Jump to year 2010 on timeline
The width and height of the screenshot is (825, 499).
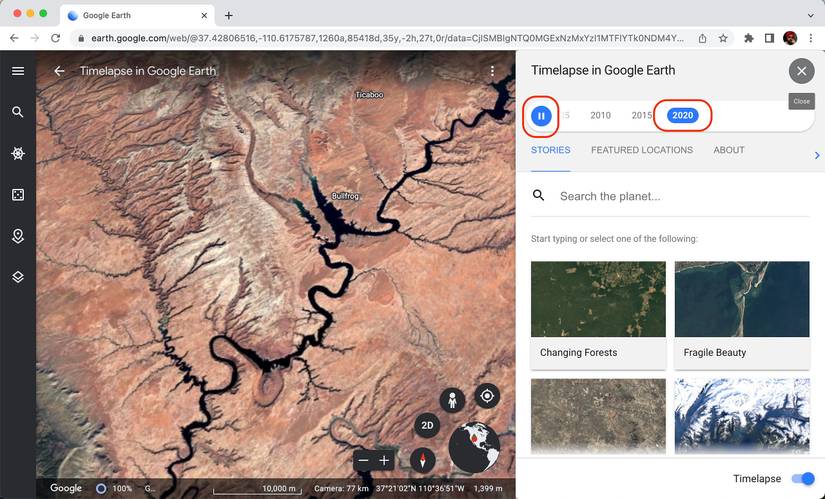[600, 115]
